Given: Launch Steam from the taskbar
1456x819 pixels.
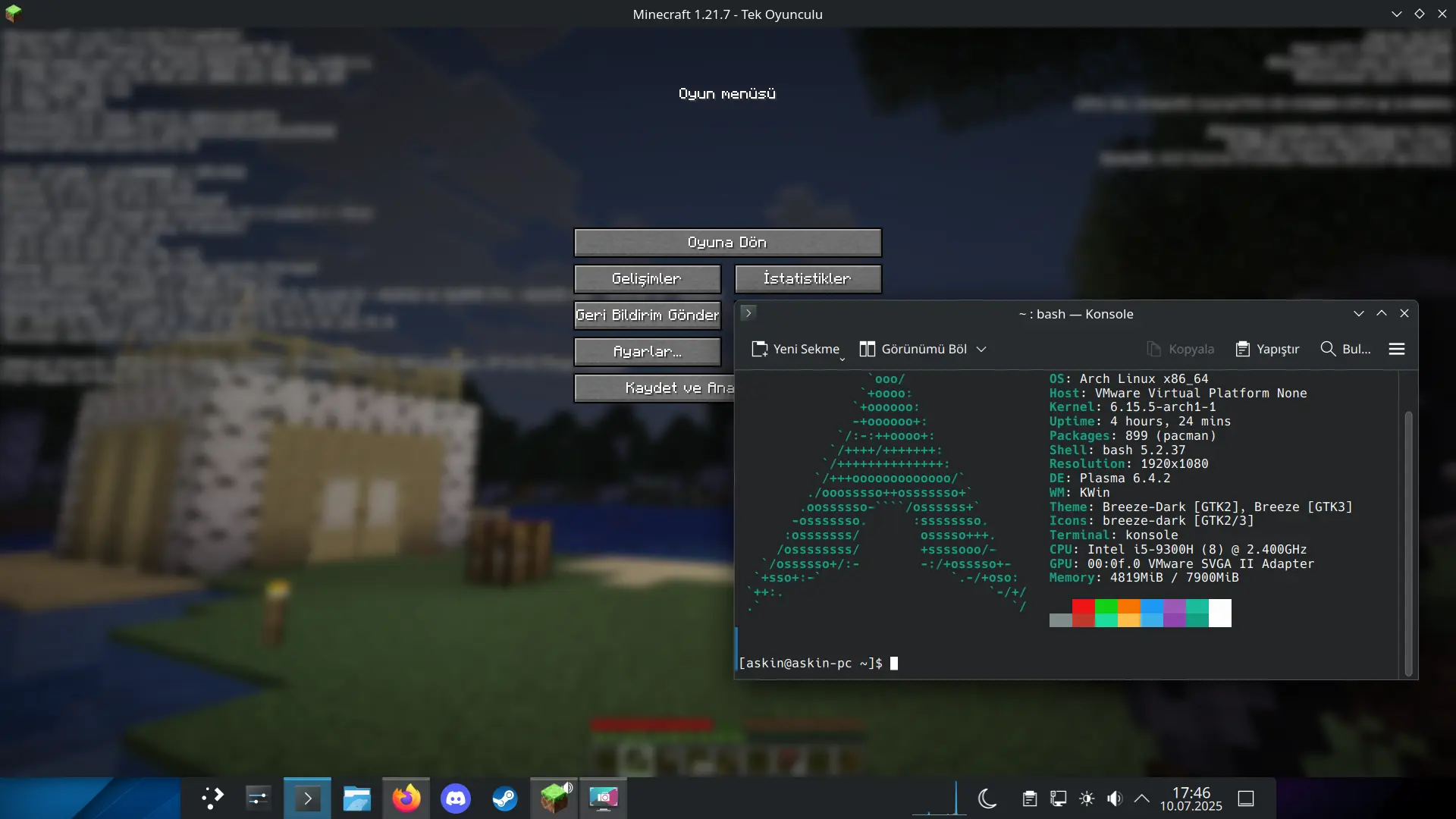Looking at the screenshot, I should 504,798.
